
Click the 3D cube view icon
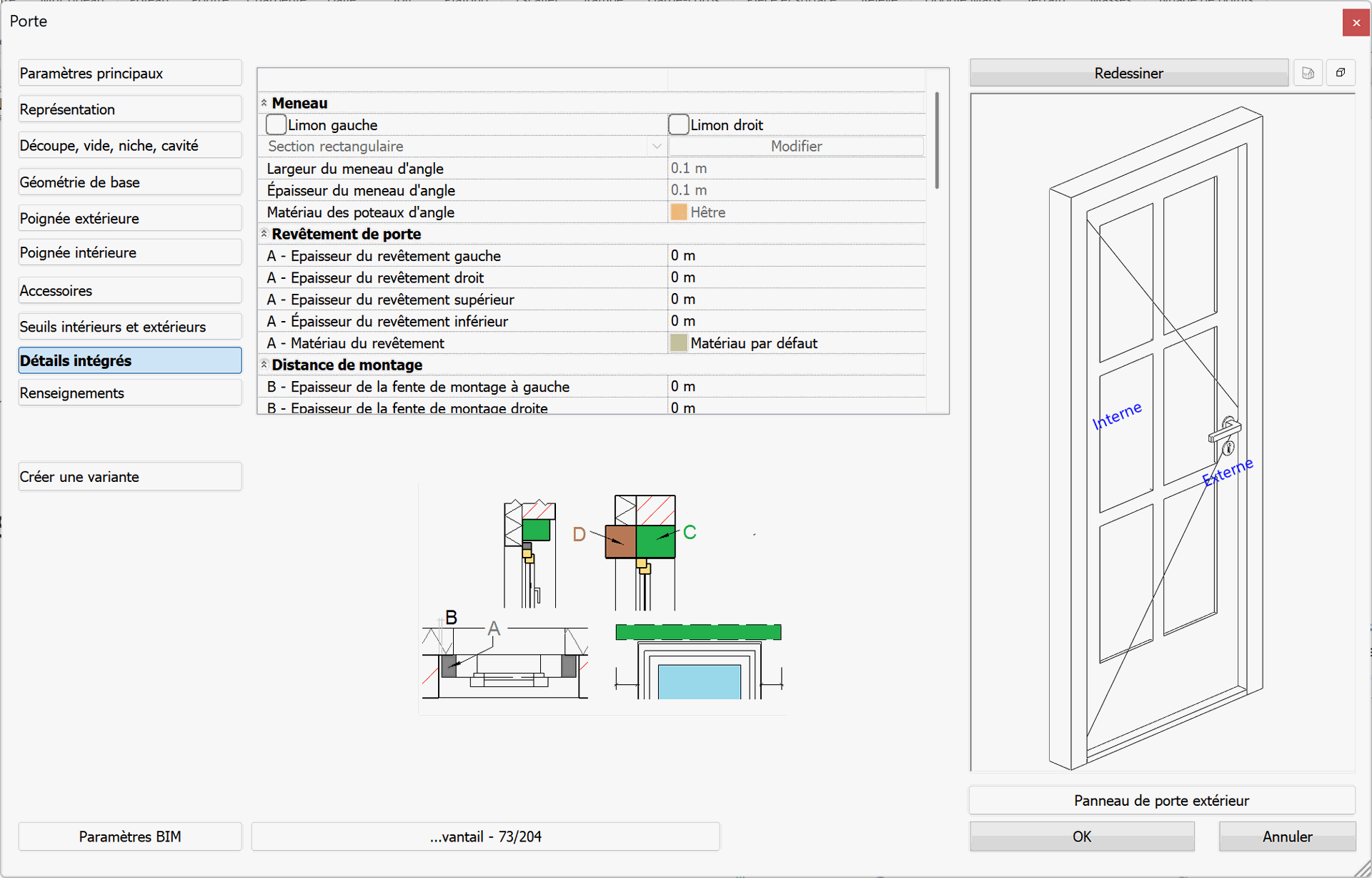coord(1341,73)
